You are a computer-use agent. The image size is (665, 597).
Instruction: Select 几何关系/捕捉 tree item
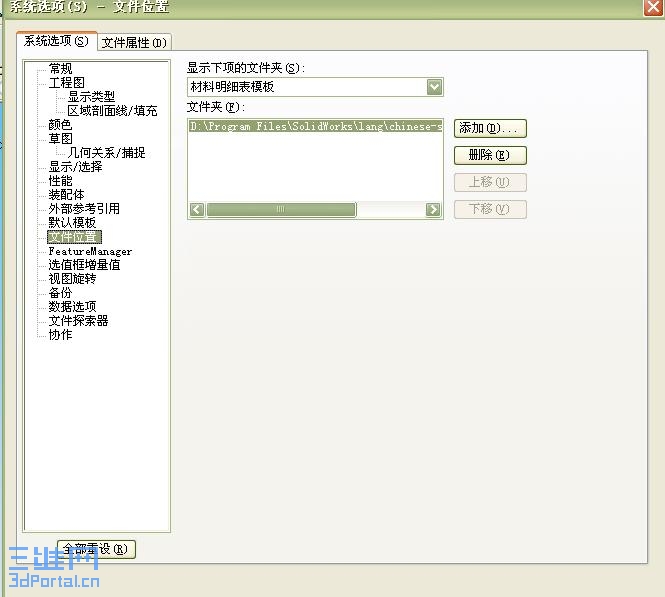pos(106,152)
